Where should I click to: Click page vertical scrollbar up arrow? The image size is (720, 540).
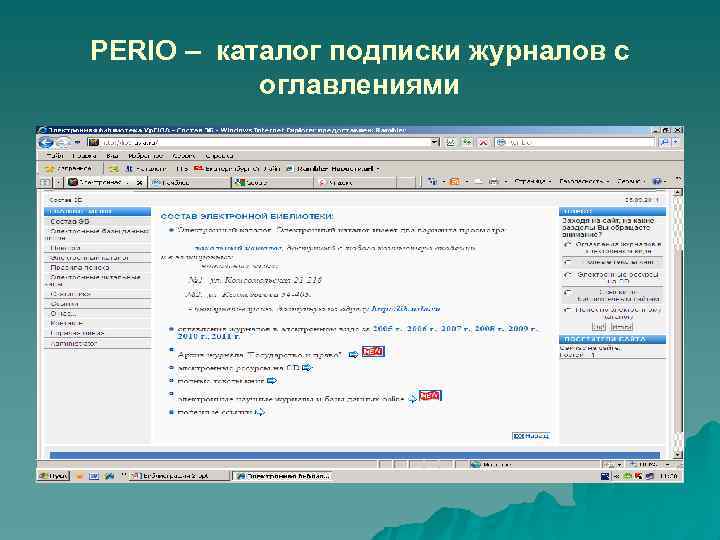(x=678, y=193)
